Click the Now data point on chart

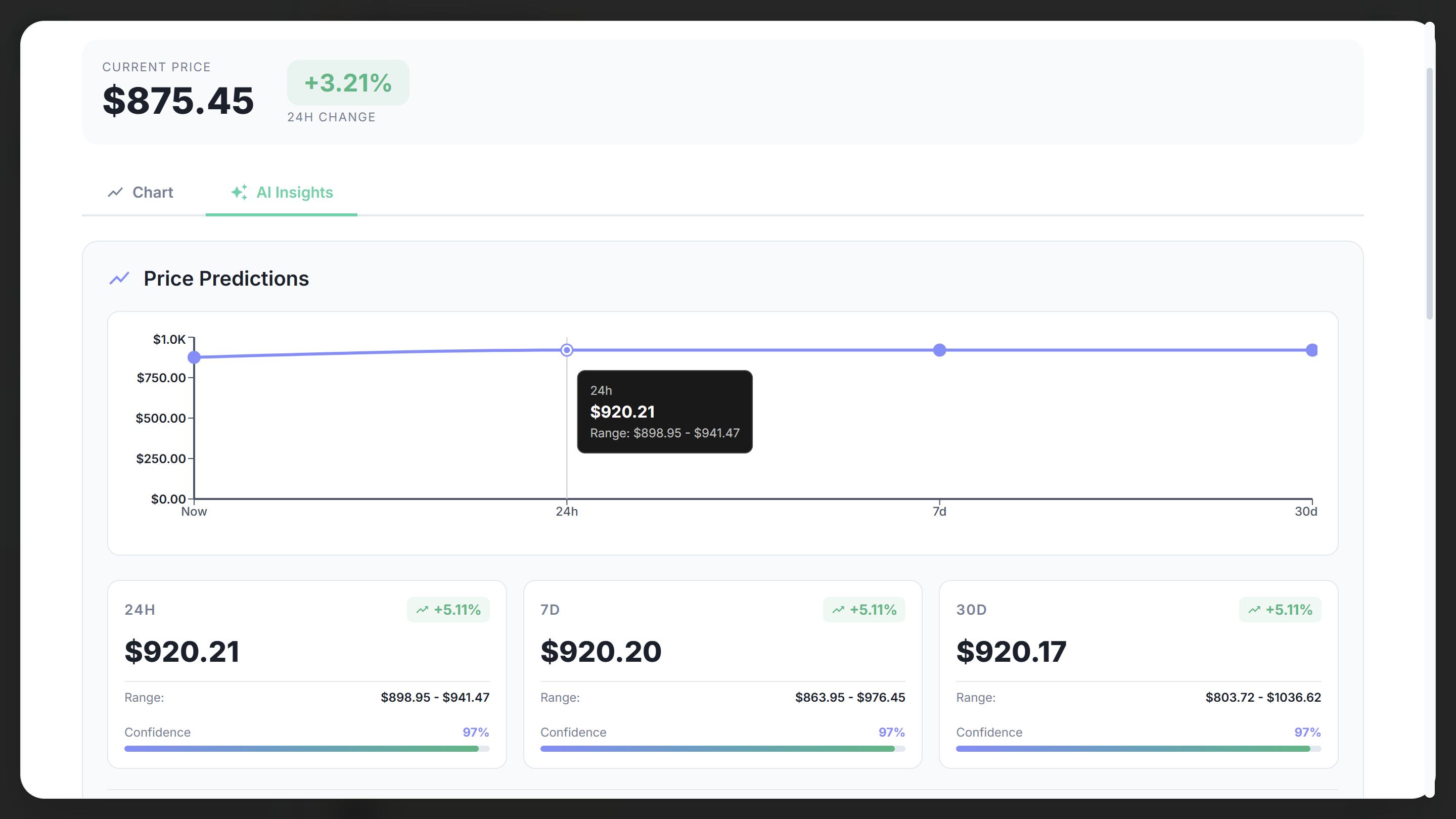[x=194, y=357]
